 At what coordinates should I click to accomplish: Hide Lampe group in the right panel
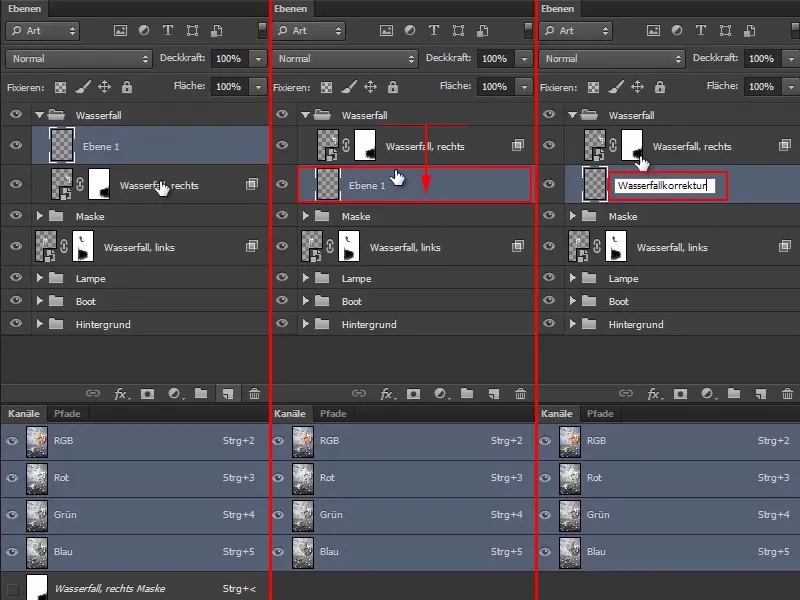pyautogui.click(x=548, y=277)
